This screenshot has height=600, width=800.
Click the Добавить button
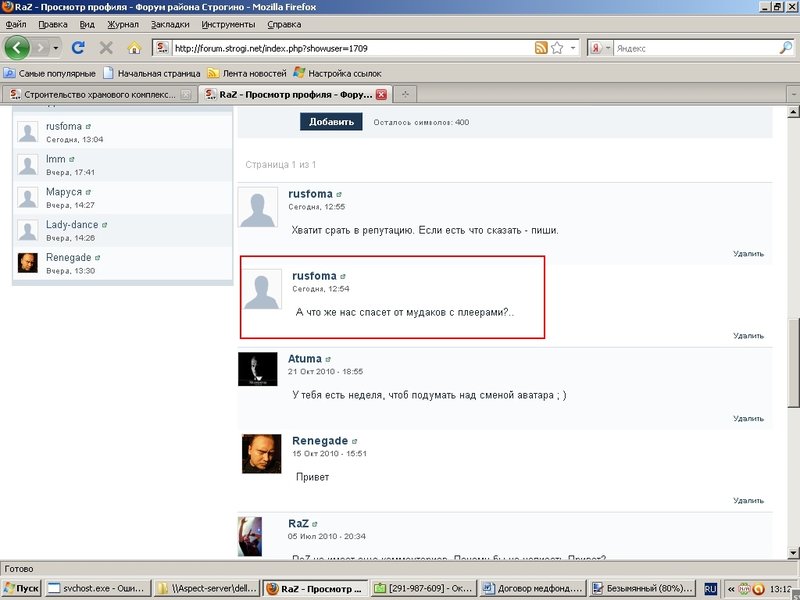(x=331, y=122)
